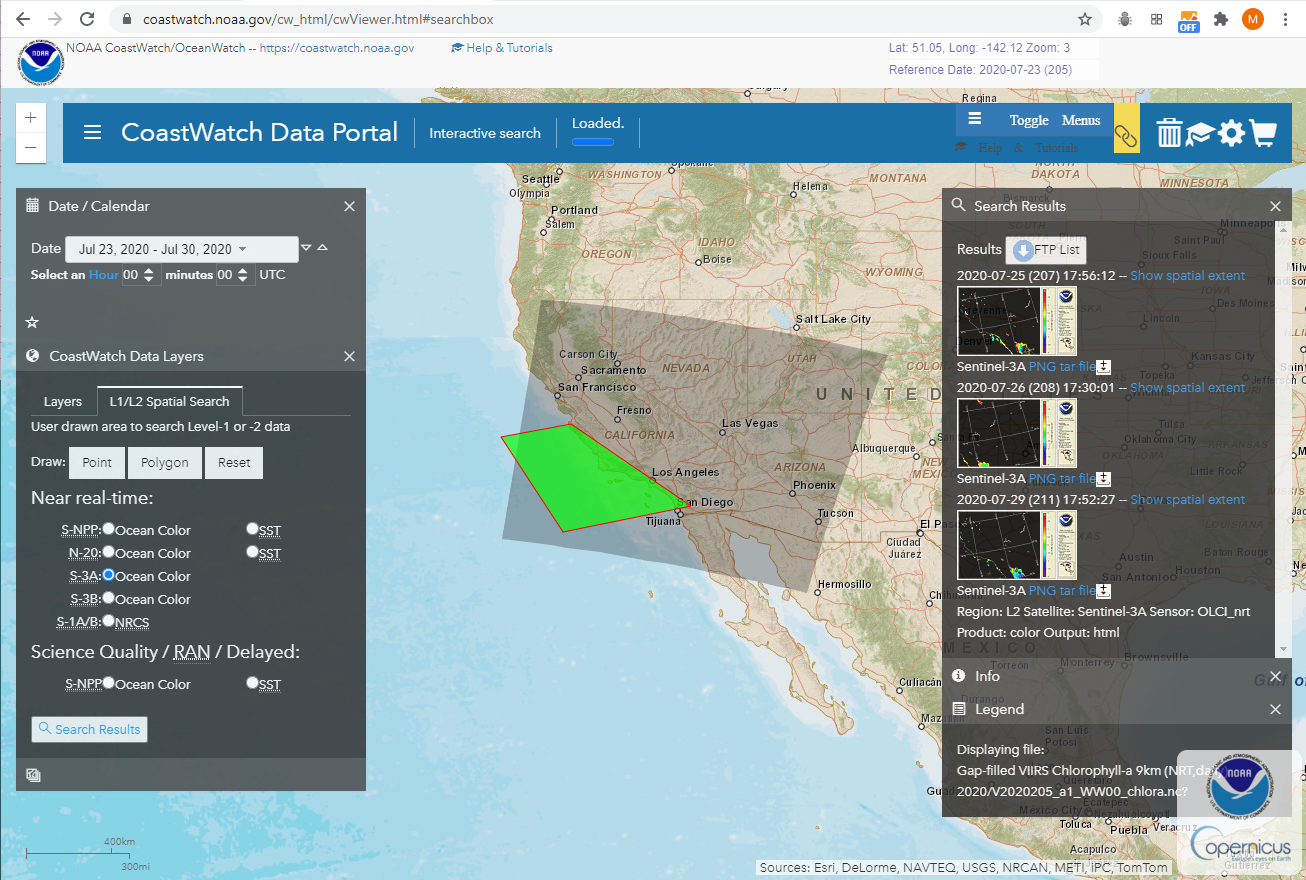Click the down triangle next to the date field

point(306,248)
